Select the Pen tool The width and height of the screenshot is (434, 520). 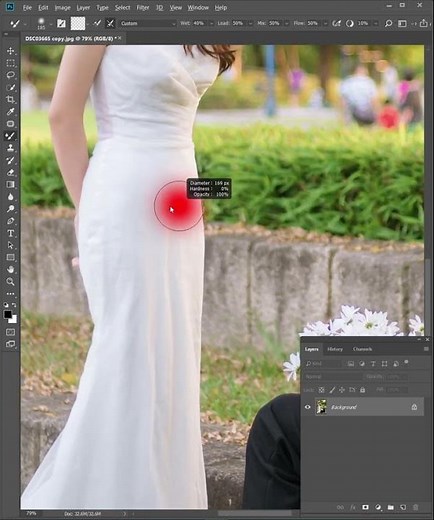[x=10, y=221]
